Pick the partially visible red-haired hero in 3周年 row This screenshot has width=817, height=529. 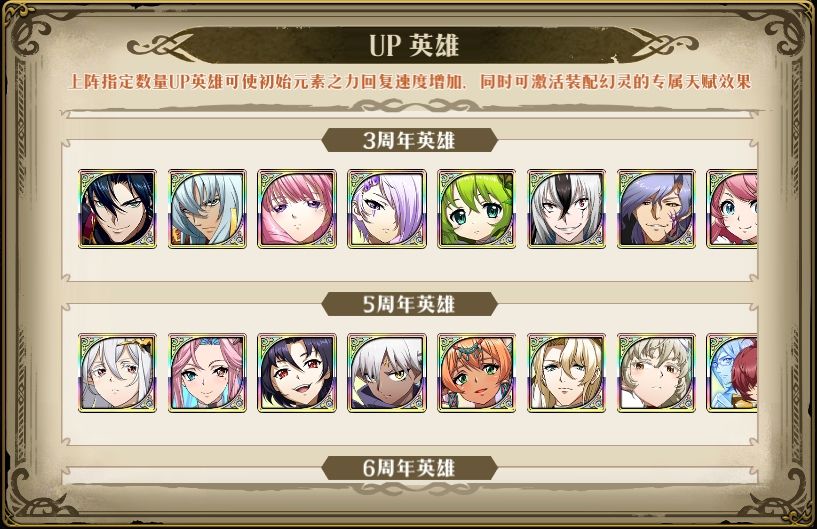coord(732,208)
